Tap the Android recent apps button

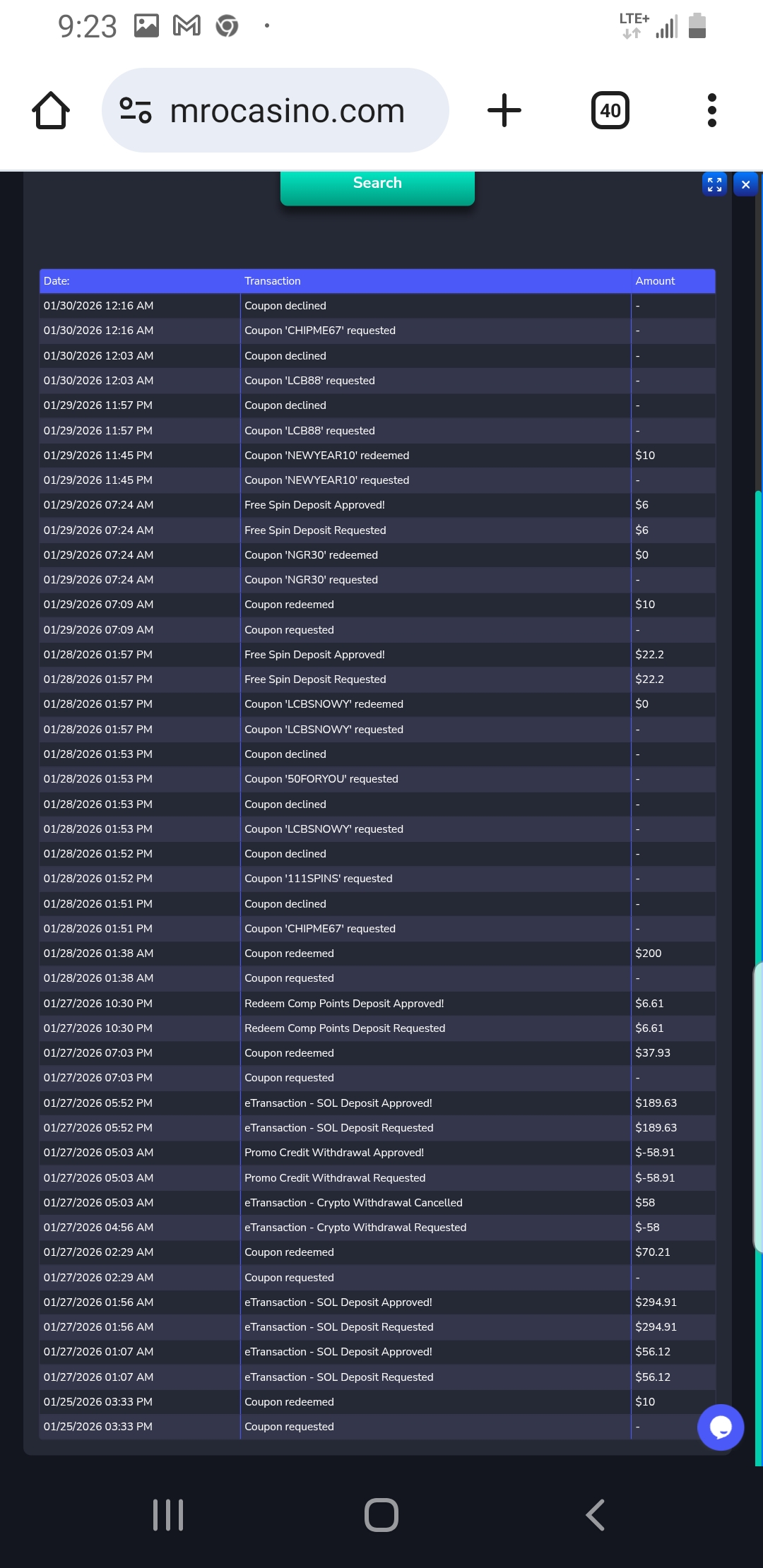pos(168,1515)
